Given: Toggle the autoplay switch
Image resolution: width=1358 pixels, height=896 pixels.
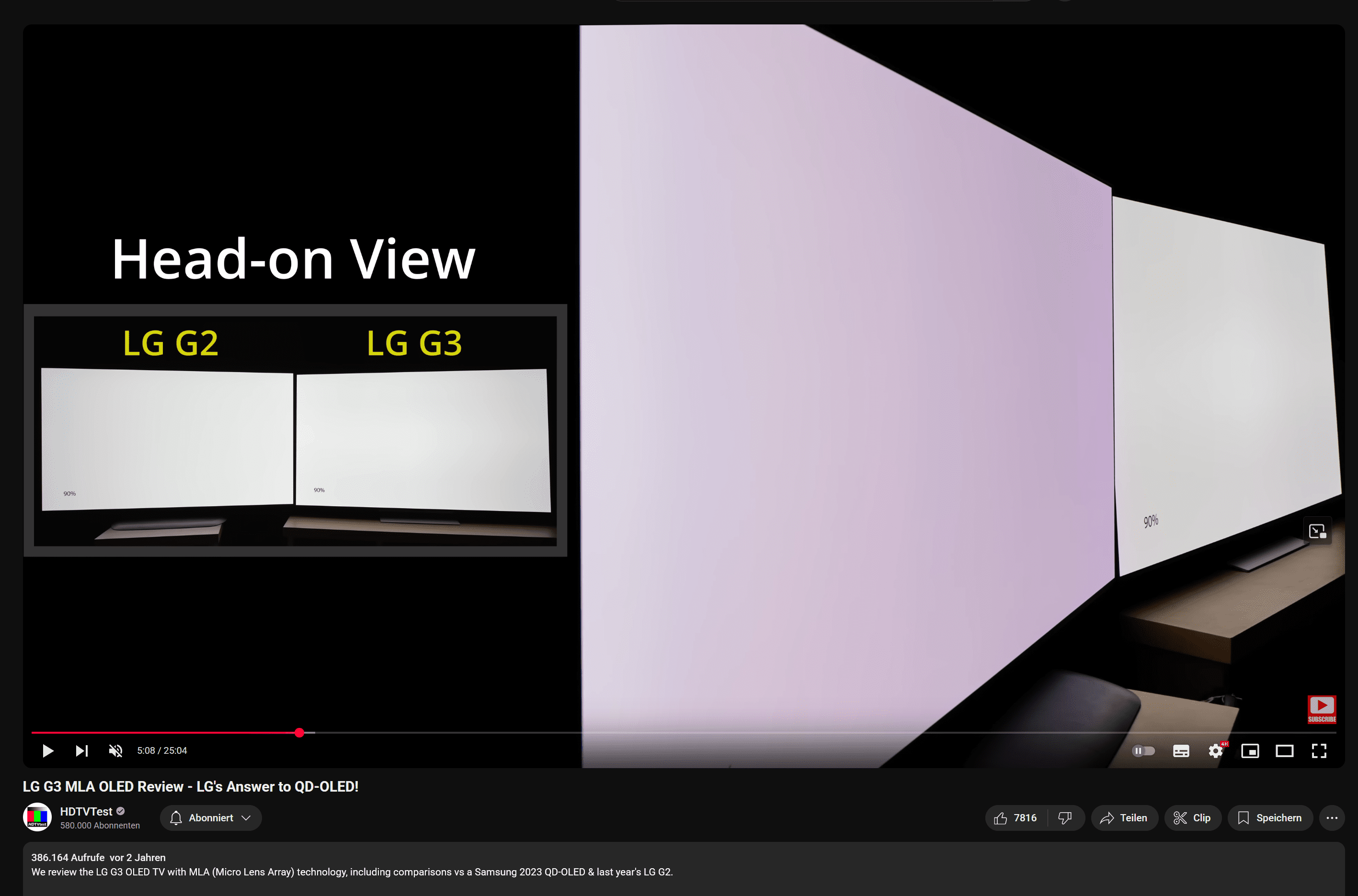Looking at the screenshot, I should [x=1143, y=750].
